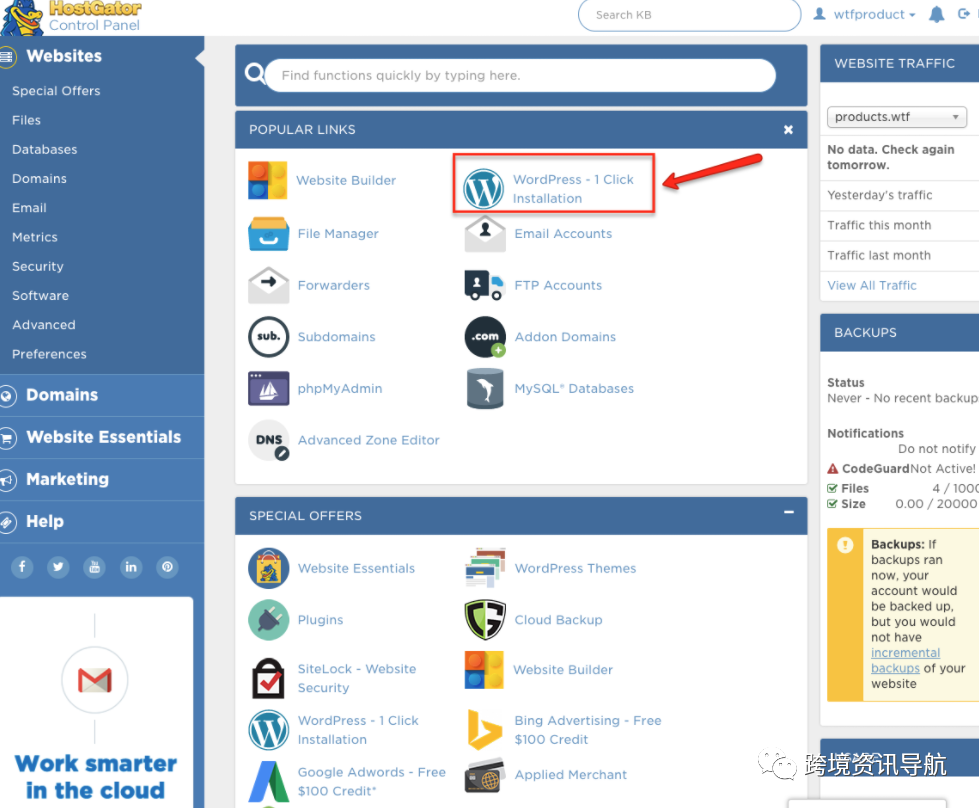Click the Plugins plug icon
979x808 pixels.
point(268,620)
